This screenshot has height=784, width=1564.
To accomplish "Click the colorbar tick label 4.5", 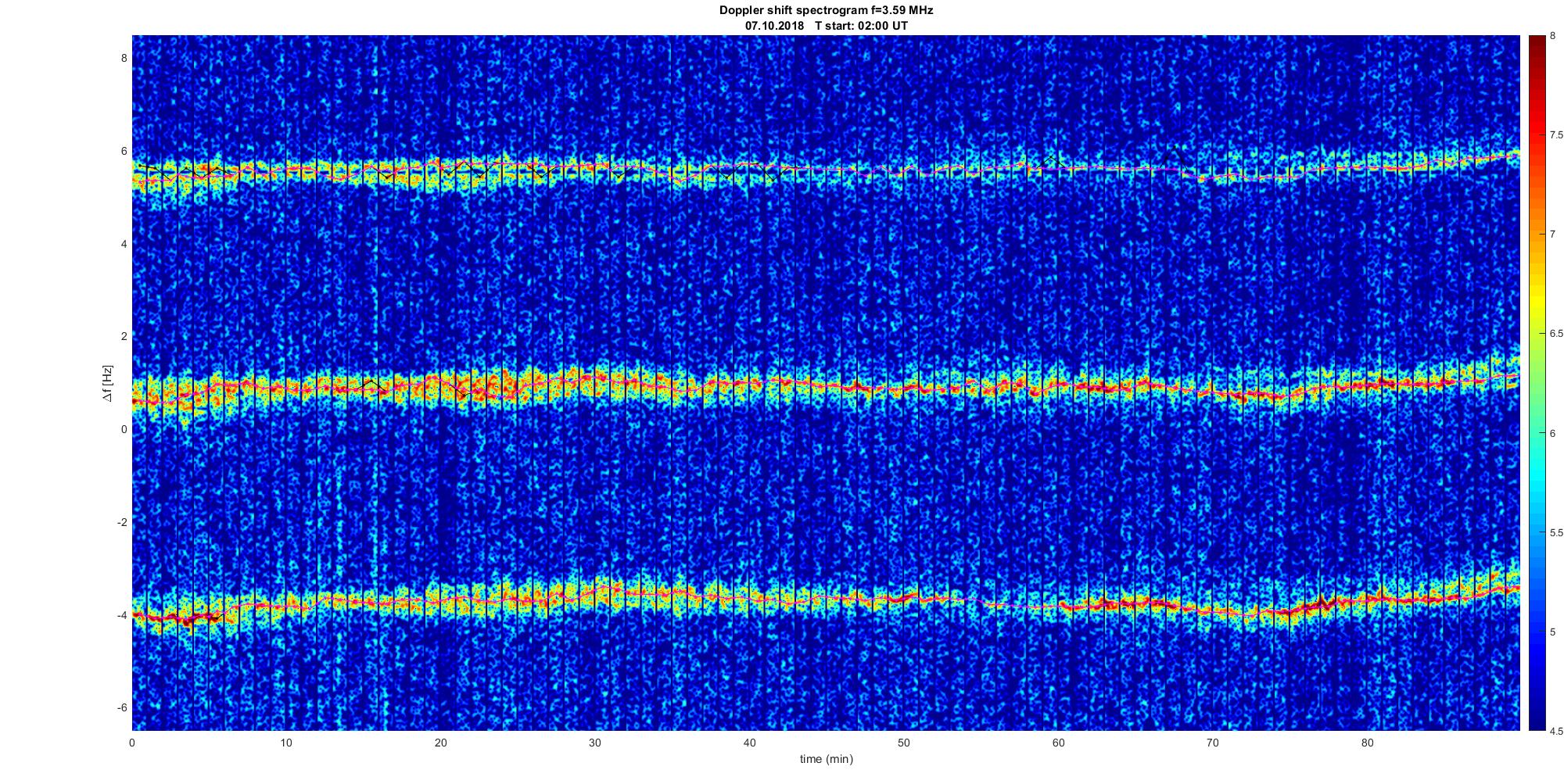I will click(1557, 732).
